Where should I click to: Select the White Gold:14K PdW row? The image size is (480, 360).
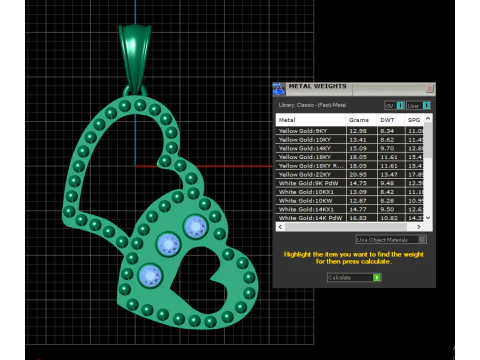350,218
